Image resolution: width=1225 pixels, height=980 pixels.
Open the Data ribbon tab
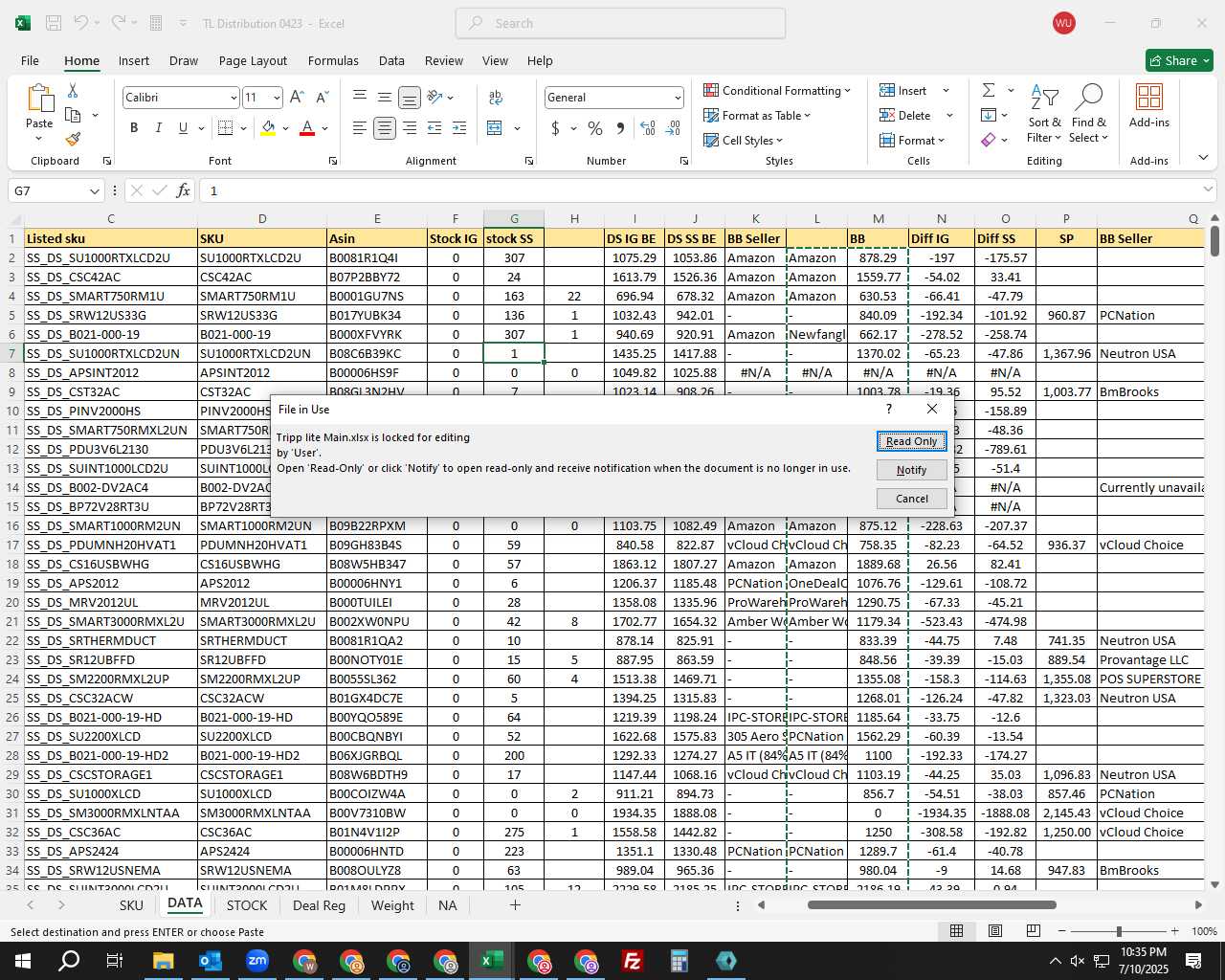pos(391,60)
